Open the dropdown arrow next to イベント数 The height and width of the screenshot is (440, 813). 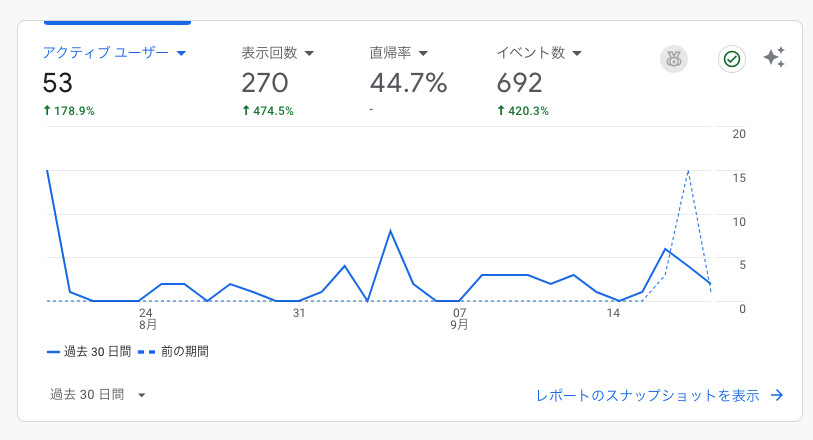point(577,53)
